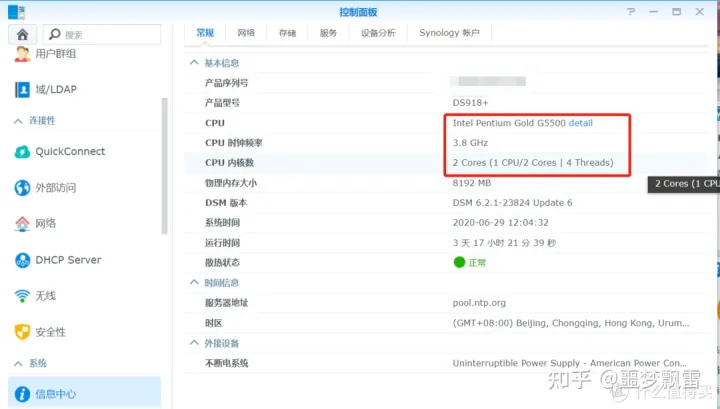The width and height of the screenshot is (720, 409).
Task: Collapse the 时间信息 section
Action: point(194,282)
